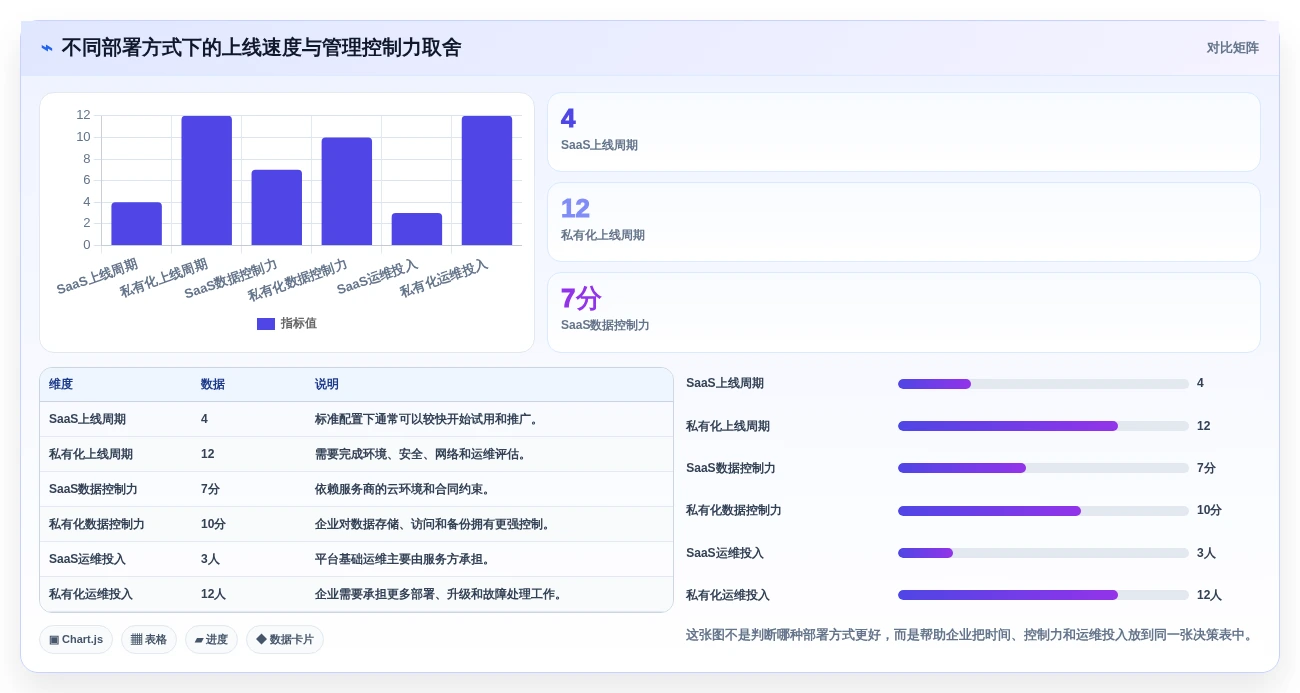Image resolution: width=1300 pixels, height=693 pixels.
Task: Open the SaaS数据控制力 card showing 7分
Action: pyautogui.click(x=903, y=312)
